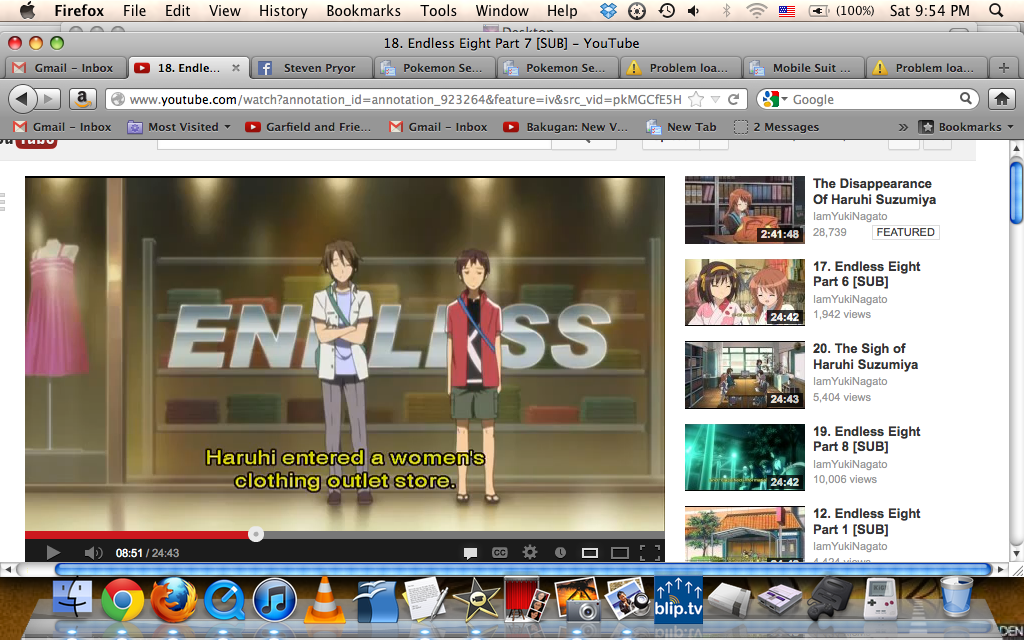Open the player settings gear icon

click(530, 552)
